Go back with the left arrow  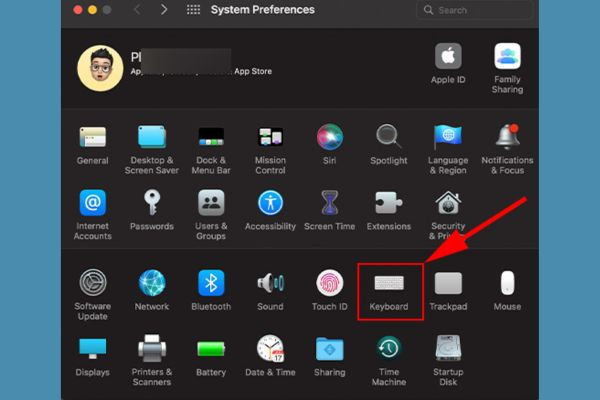pyautogui.click(x=137, y=10)
